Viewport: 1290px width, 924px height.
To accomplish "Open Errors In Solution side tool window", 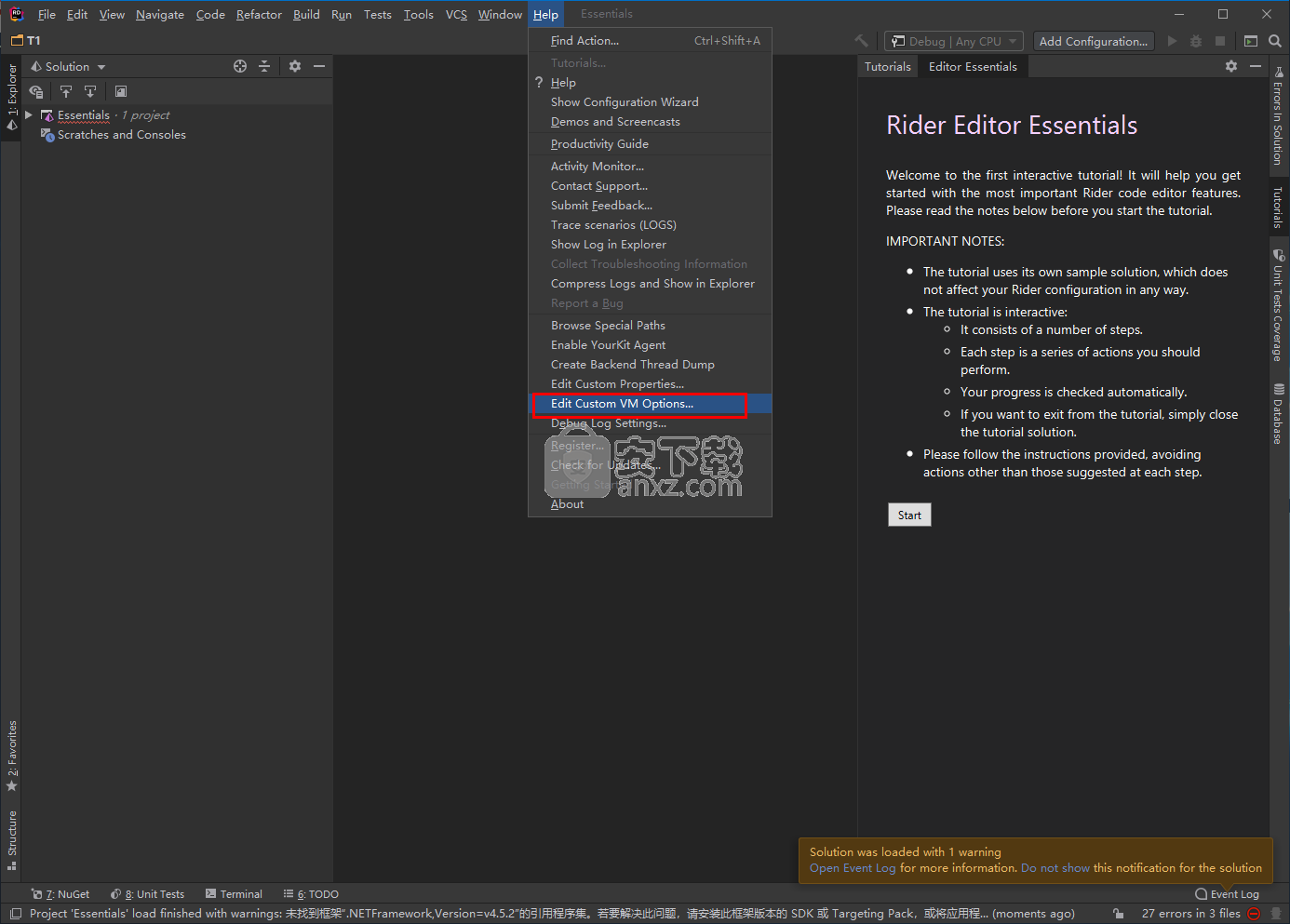I will pyautogui.click(x=1278, y=116).
